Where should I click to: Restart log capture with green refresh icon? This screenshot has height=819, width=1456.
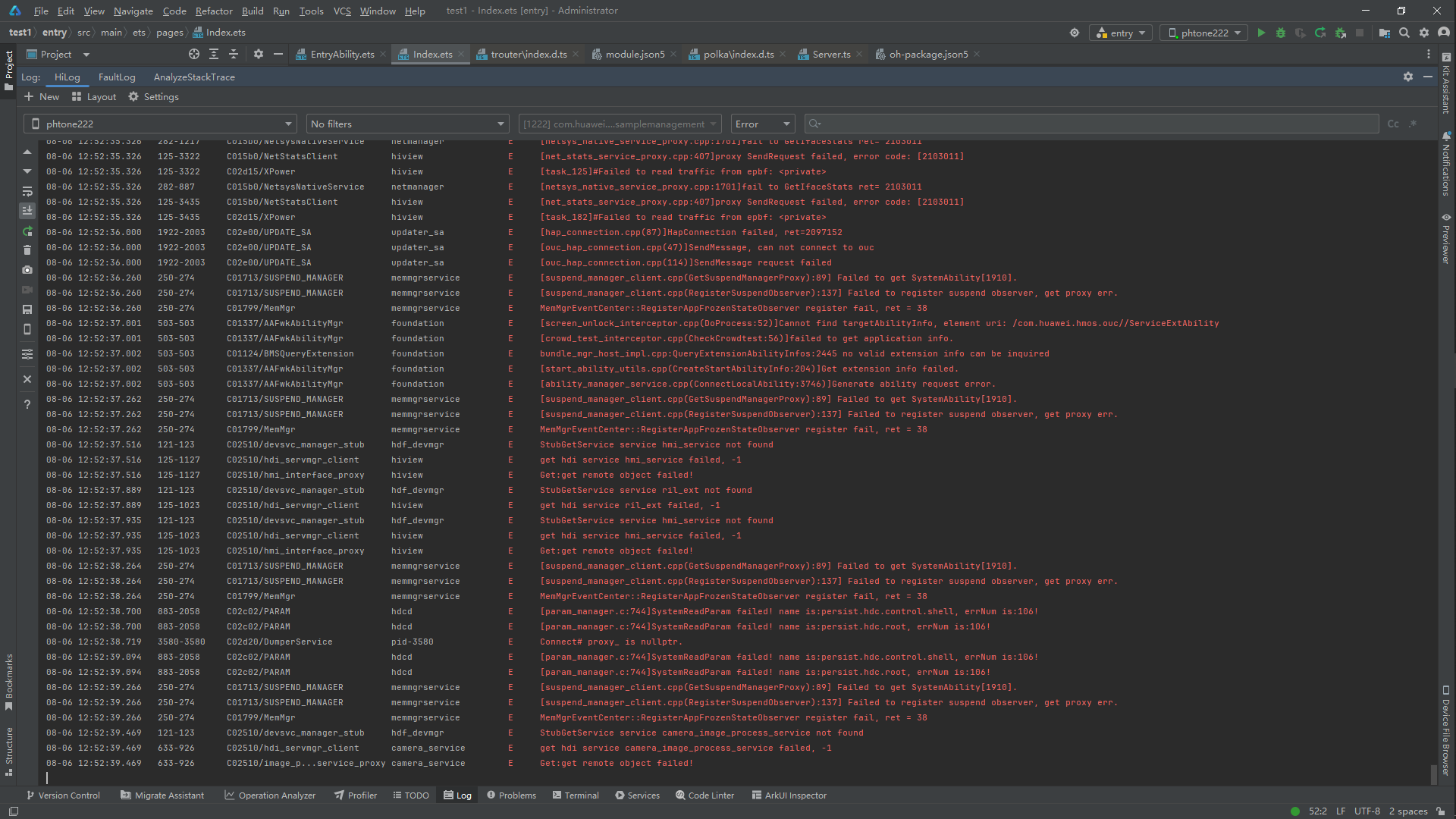[x=27, y=231]
